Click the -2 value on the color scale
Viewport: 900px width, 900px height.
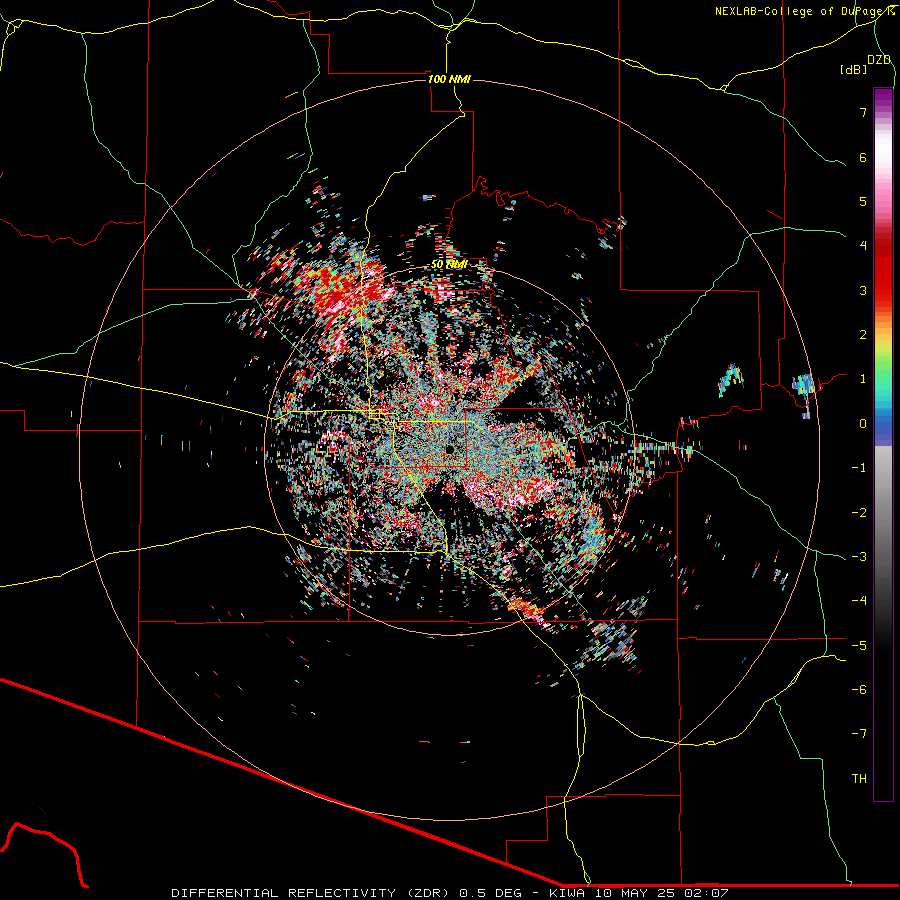point(859,512)
